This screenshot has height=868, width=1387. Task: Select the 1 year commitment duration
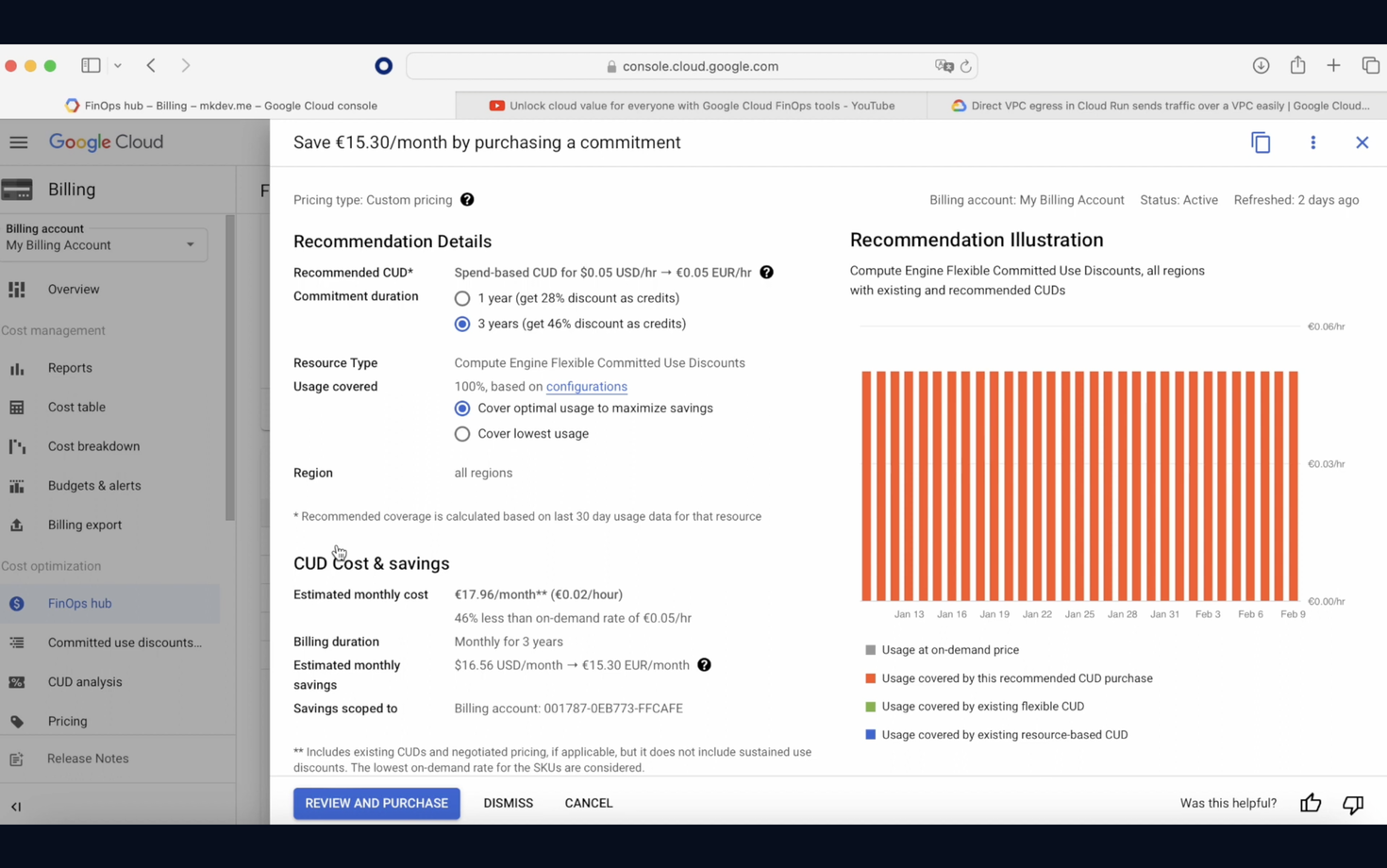462,298
